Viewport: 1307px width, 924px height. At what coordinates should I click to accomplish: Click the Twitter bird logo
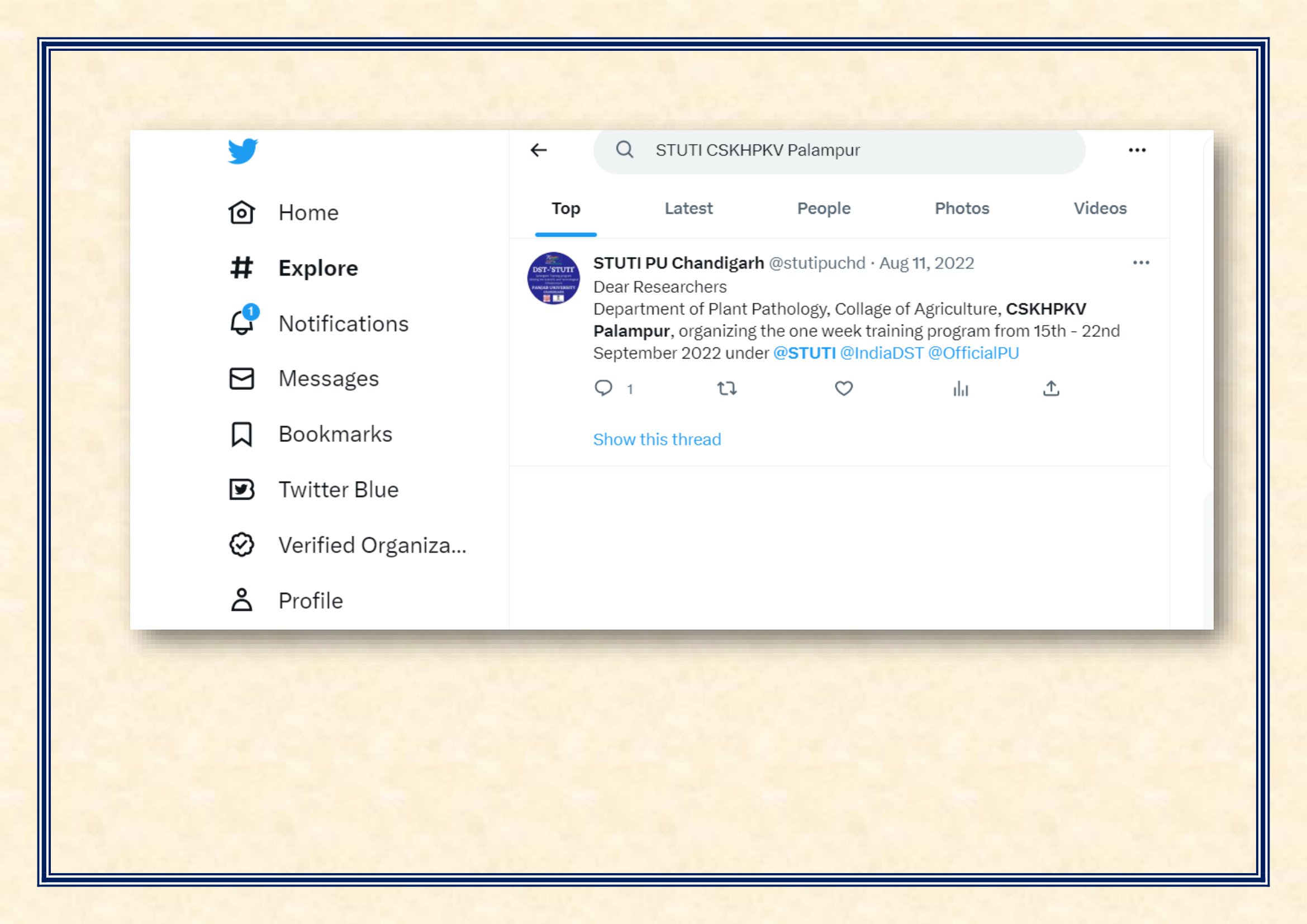click(x=243, y=151)
